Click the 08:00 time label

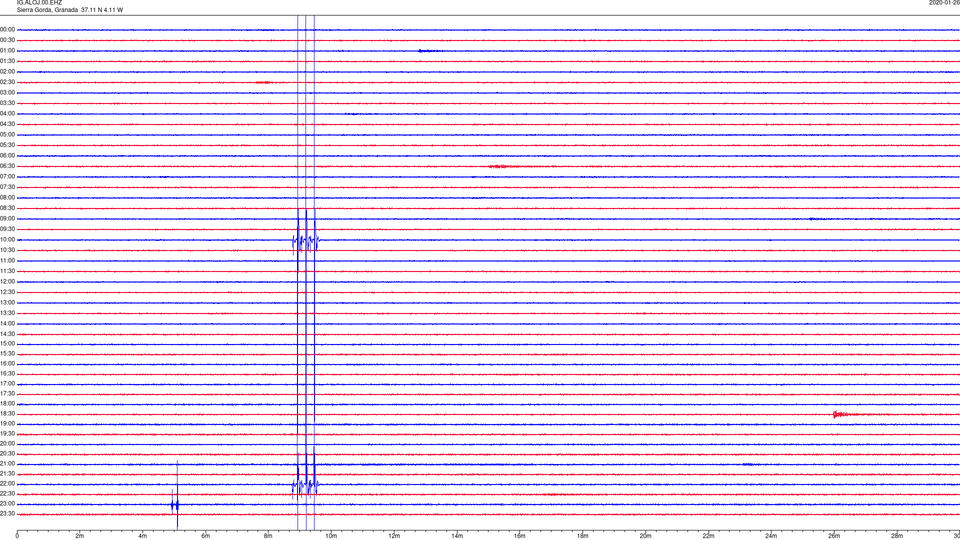click(x=7, y=197)
